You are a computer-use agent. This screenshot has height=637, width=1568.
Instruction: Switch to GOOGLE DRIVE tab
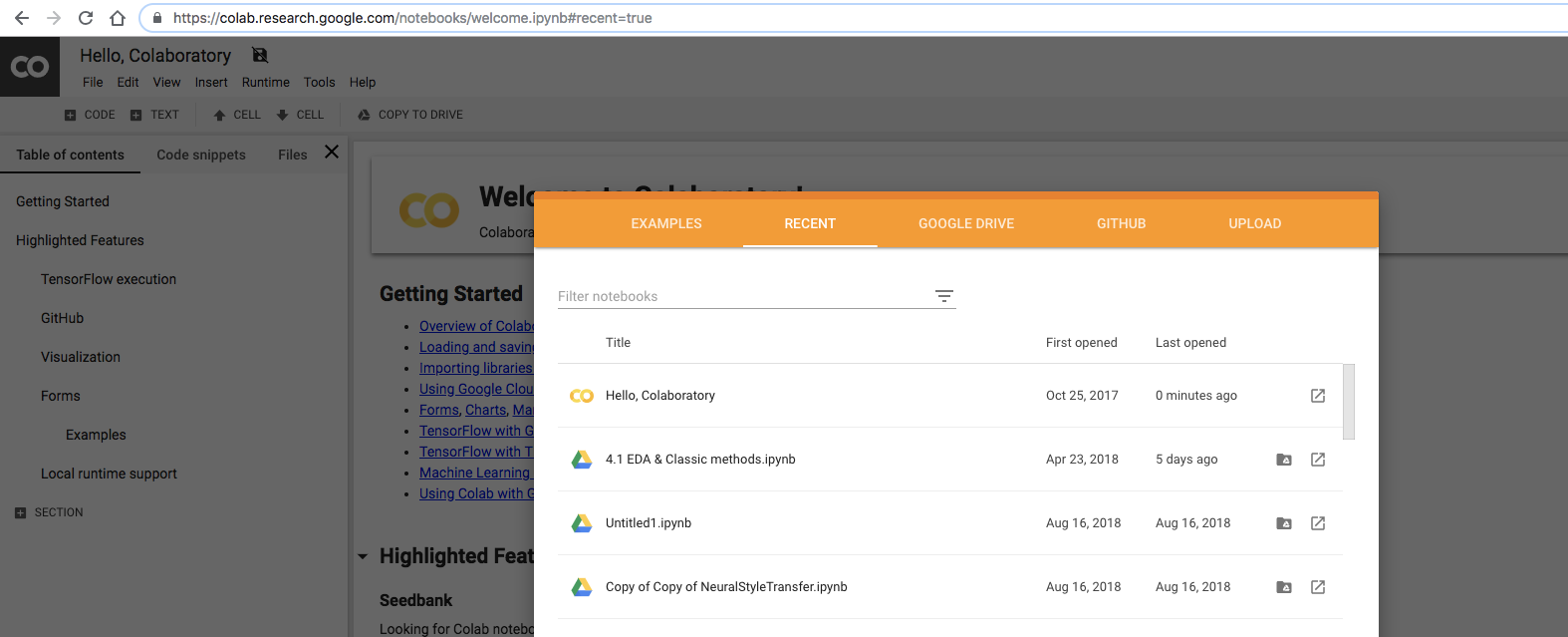point(966,223)
